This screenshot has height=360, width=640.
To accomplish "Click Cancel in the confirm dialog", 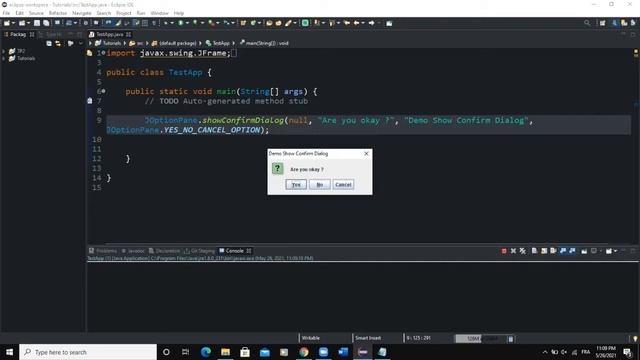I will pos(343,184).
